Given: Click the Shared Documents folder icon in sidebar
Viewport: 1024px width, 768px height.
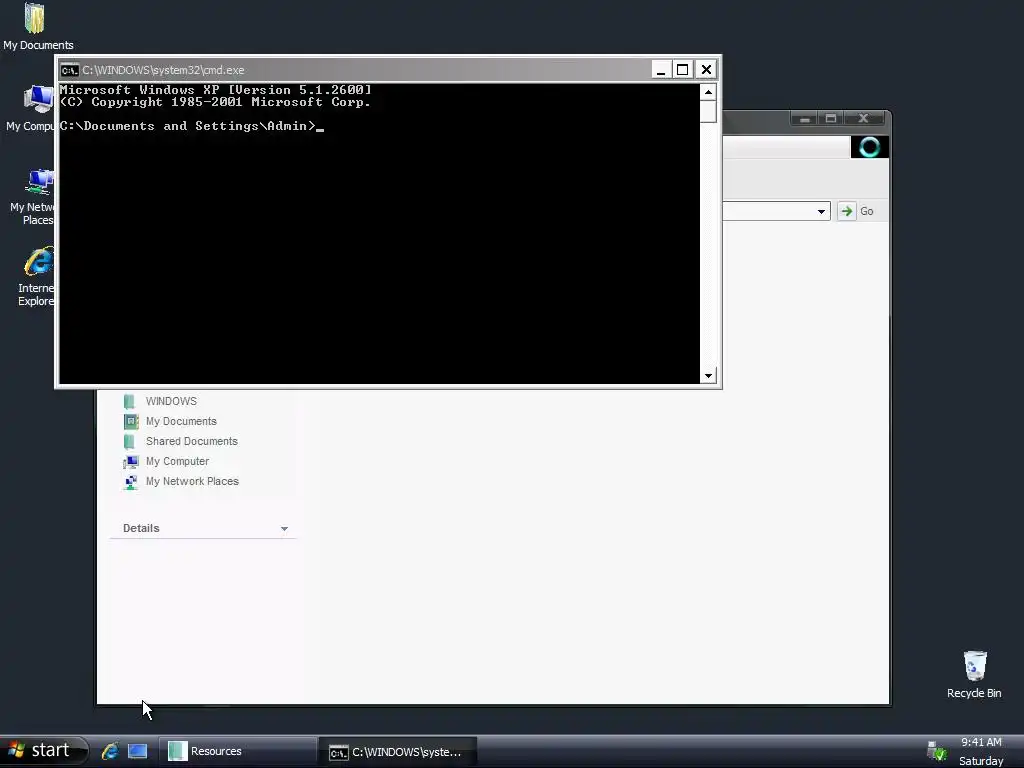Looking at the screenshot, I should (129, 441).
